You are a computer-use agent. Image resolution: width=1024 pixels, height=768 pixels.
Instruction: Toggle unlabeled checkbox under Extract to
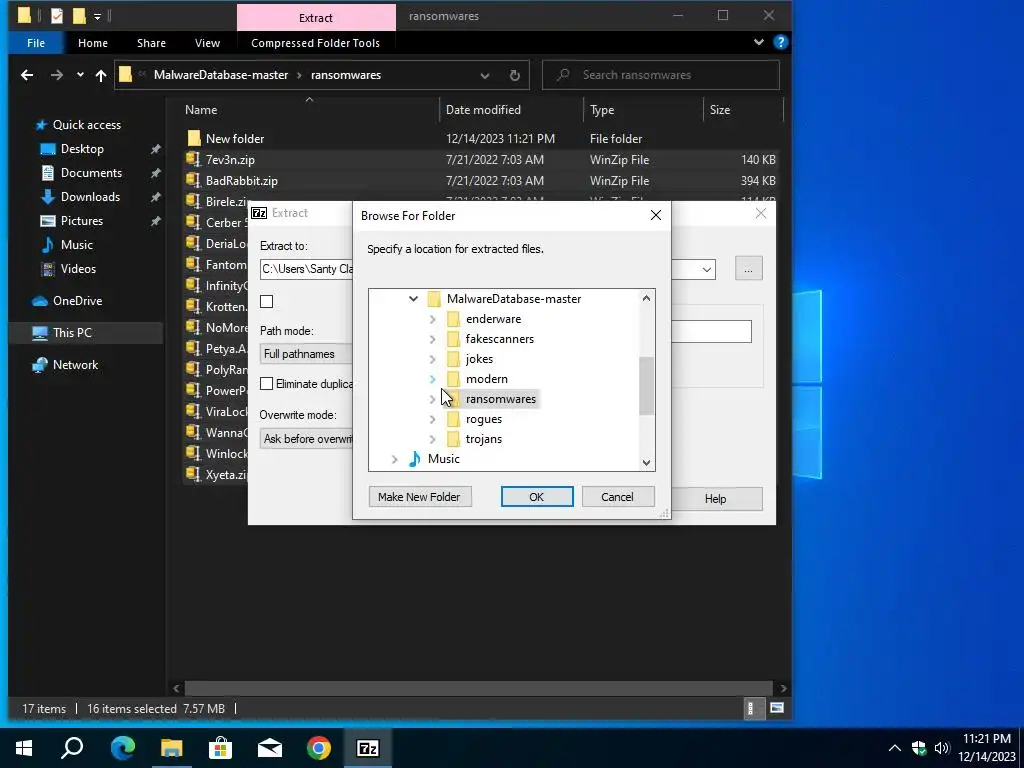[266, 302]
